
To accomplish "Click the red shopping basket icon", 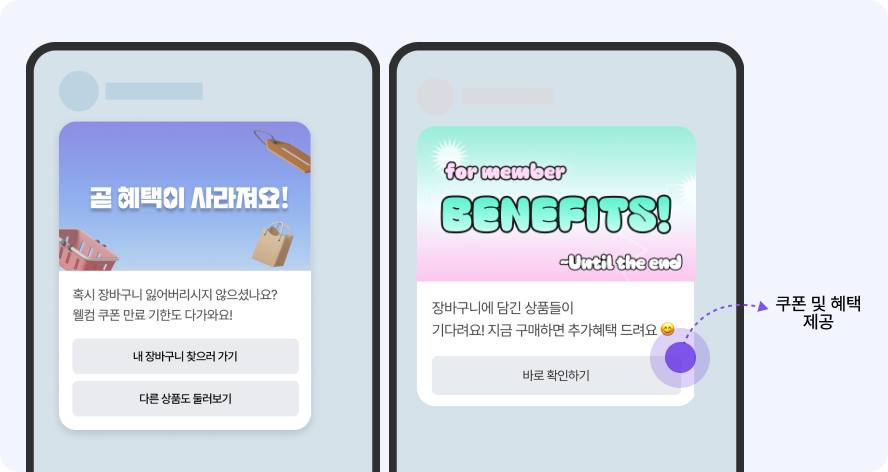I will (x=86, y=250).
